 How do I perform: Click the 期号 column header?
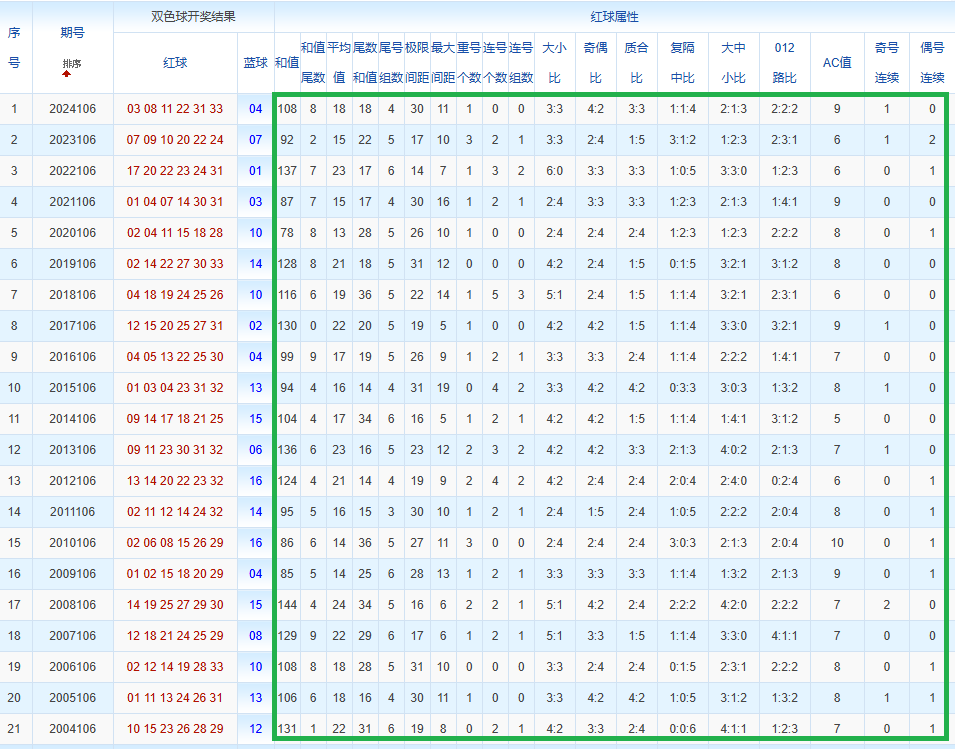72,33
